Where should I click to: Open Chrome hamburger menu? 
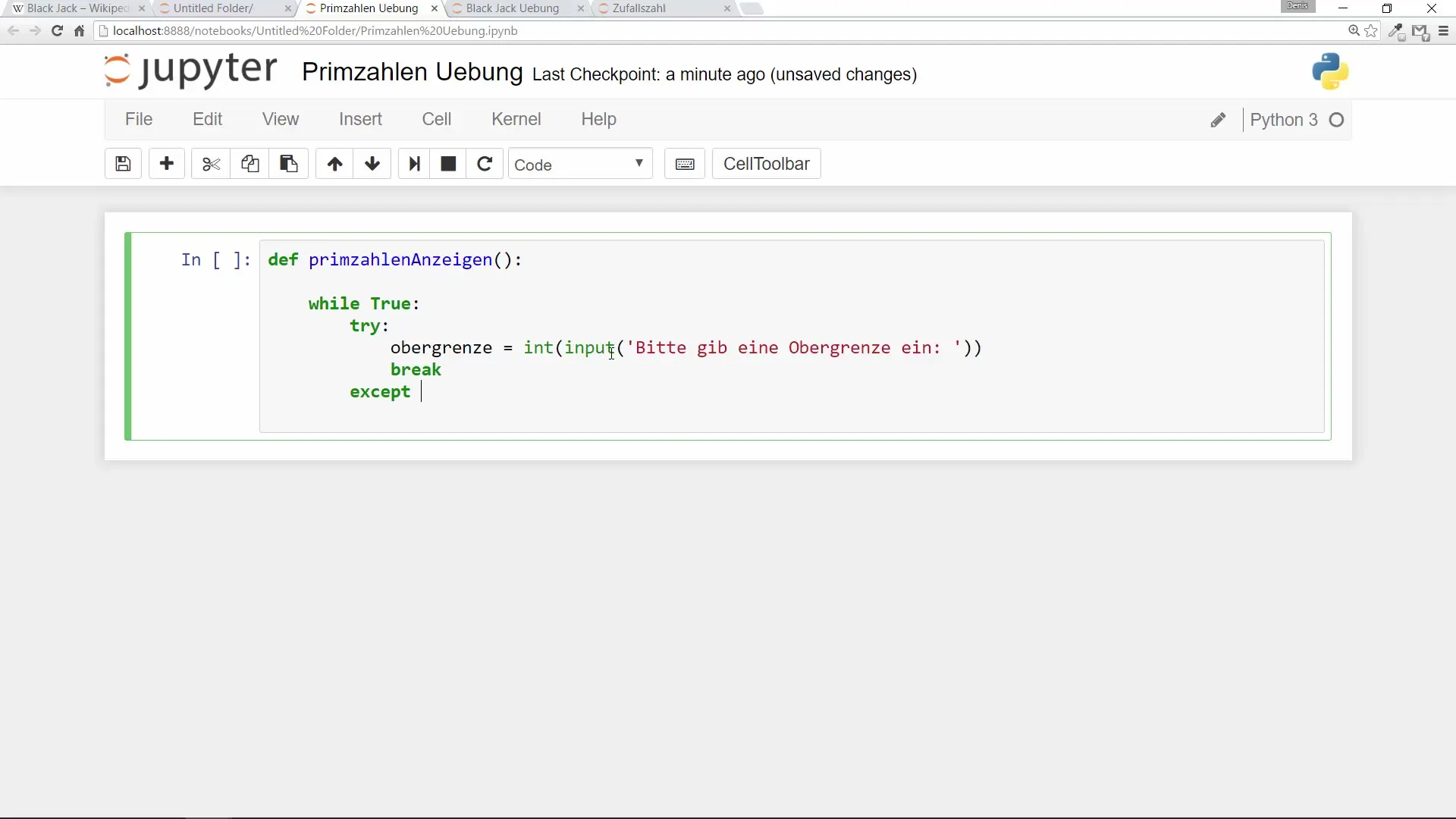point(1443,31)
